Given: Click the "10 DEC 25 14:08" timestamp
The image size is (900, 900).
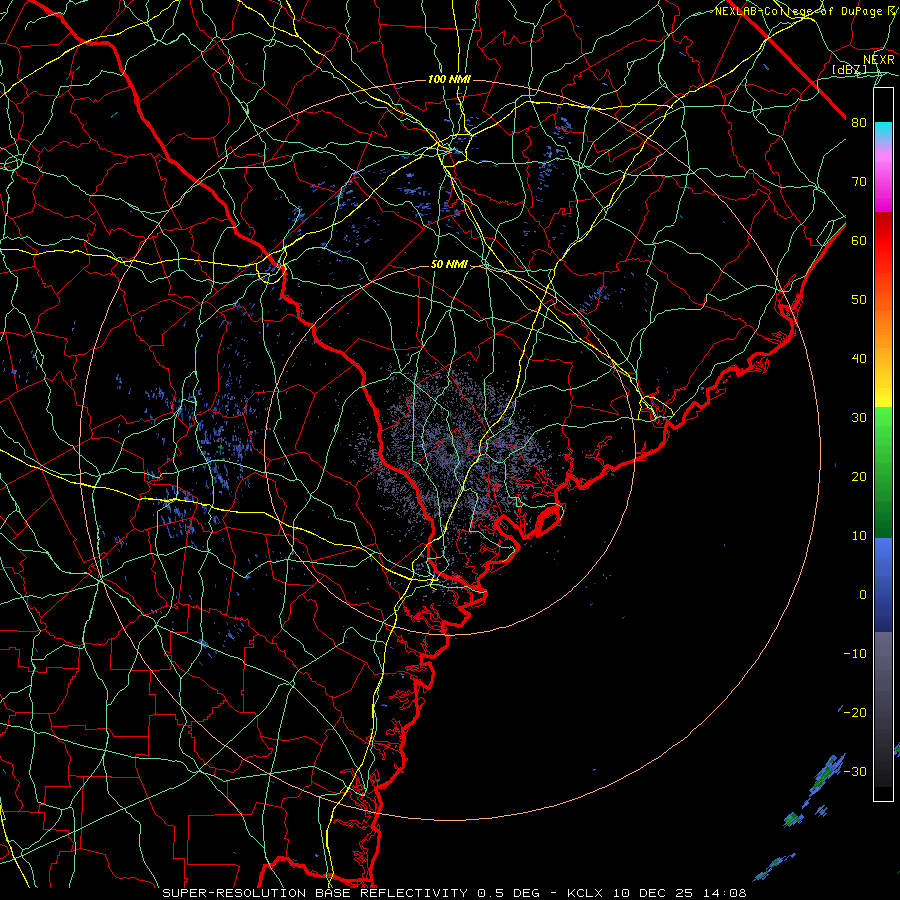Looking at the screenshot, I should tap(679, 893).
